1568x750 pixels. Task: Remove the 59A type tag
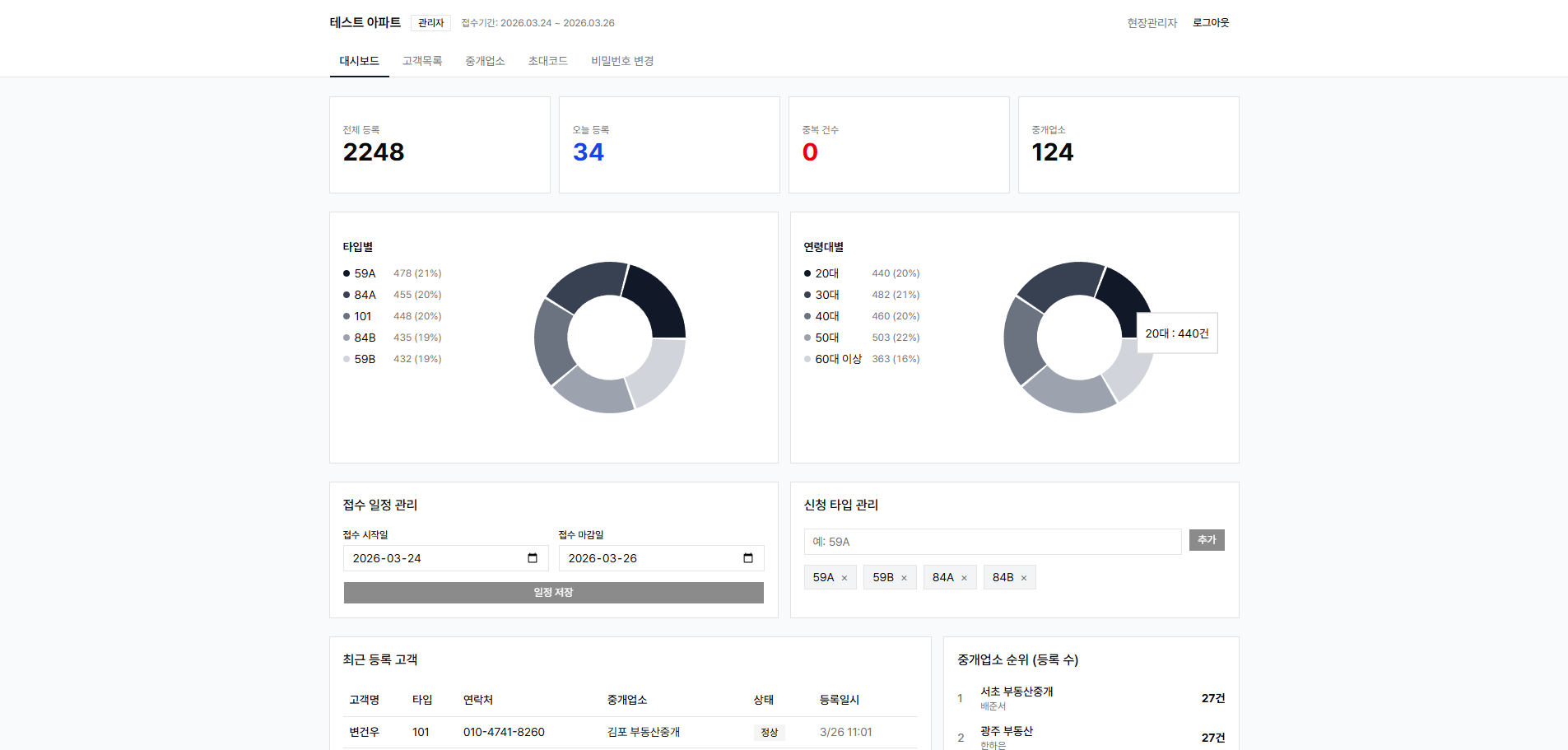tap(844, 578)
